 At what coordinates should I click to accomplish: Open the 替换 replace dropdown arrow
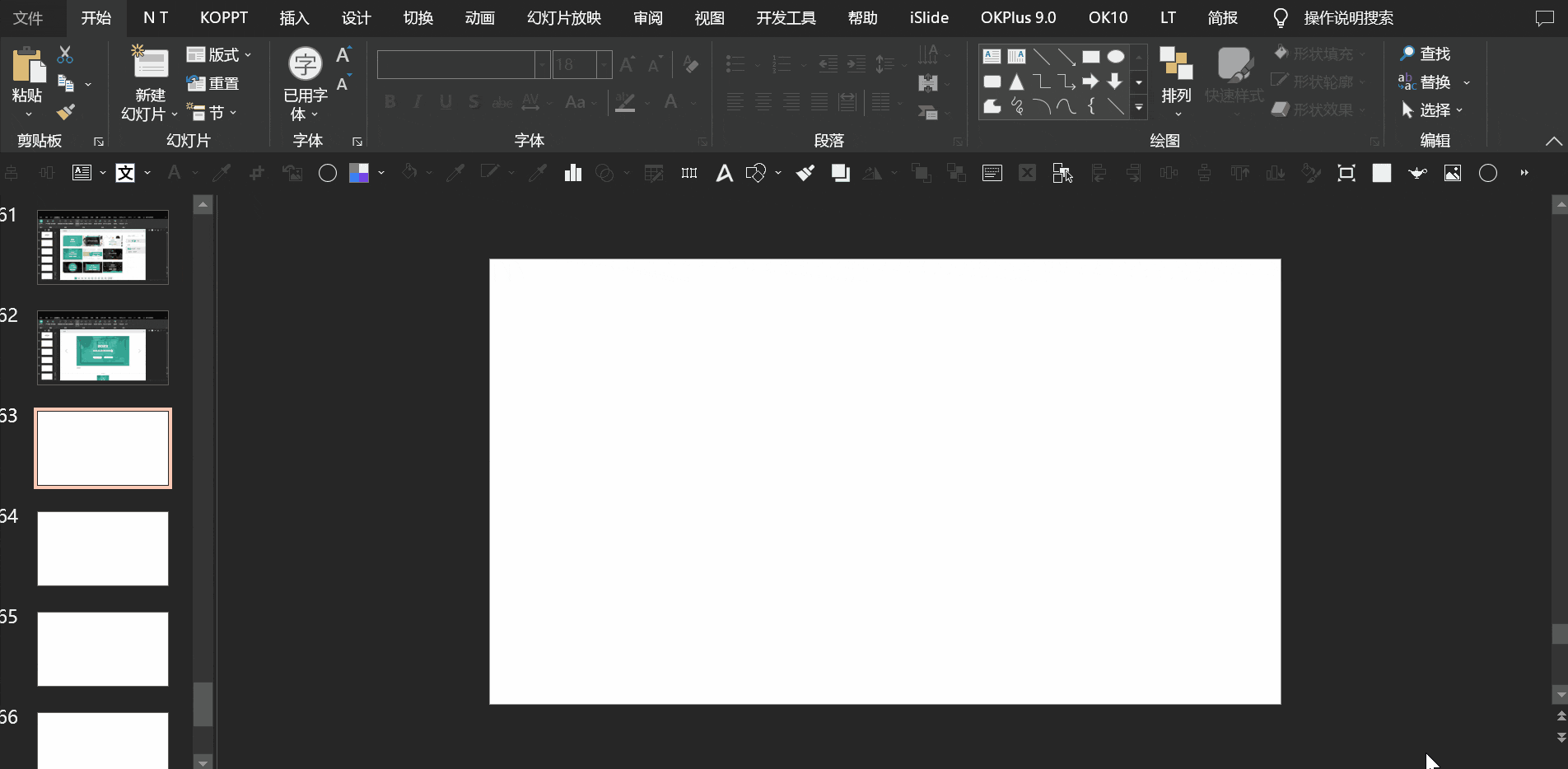(x=1467, y=82)
